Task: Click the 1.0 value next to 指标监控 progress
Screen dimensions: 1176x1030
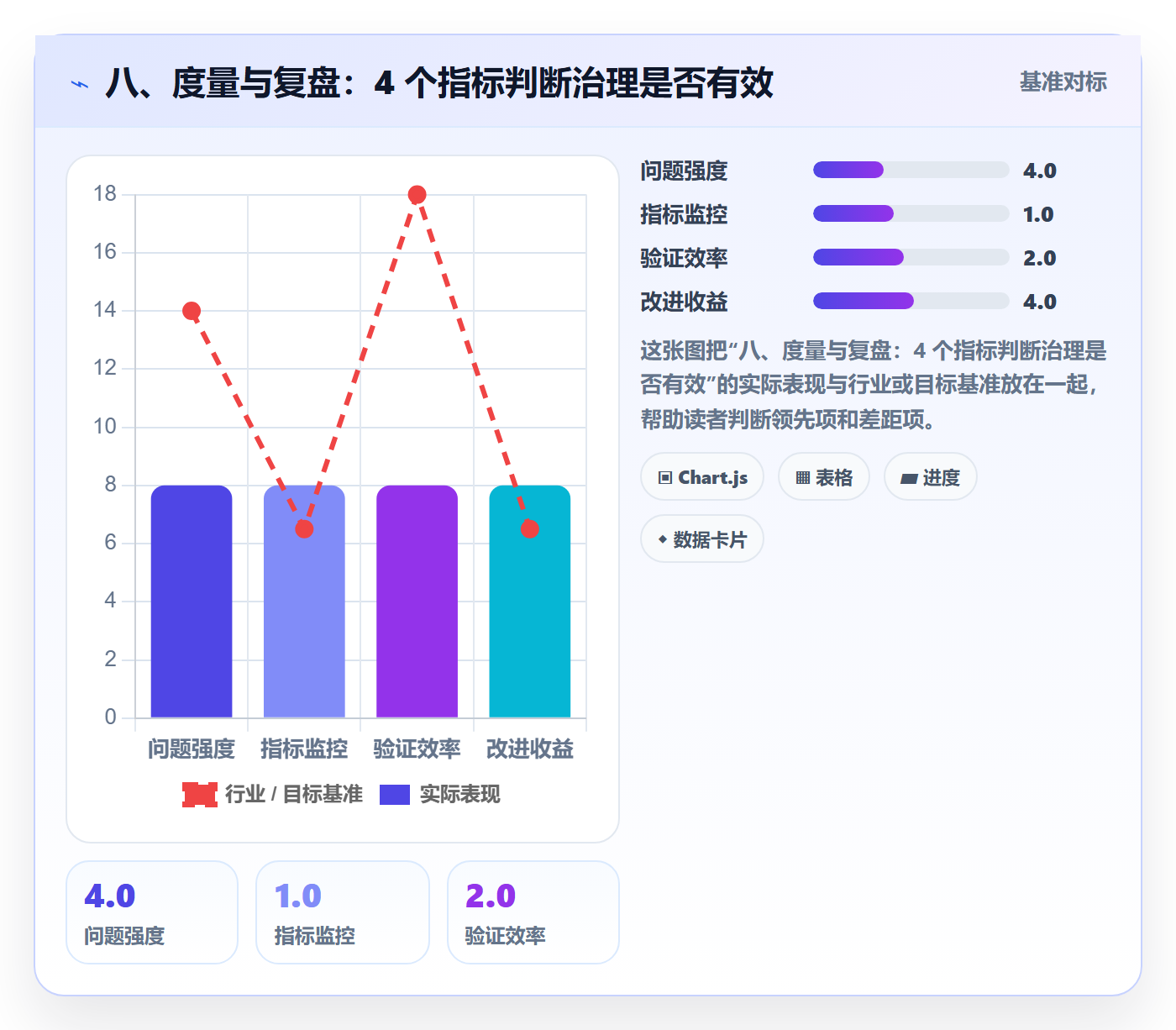Action: pyautogui.click(x=1038, y=214)
